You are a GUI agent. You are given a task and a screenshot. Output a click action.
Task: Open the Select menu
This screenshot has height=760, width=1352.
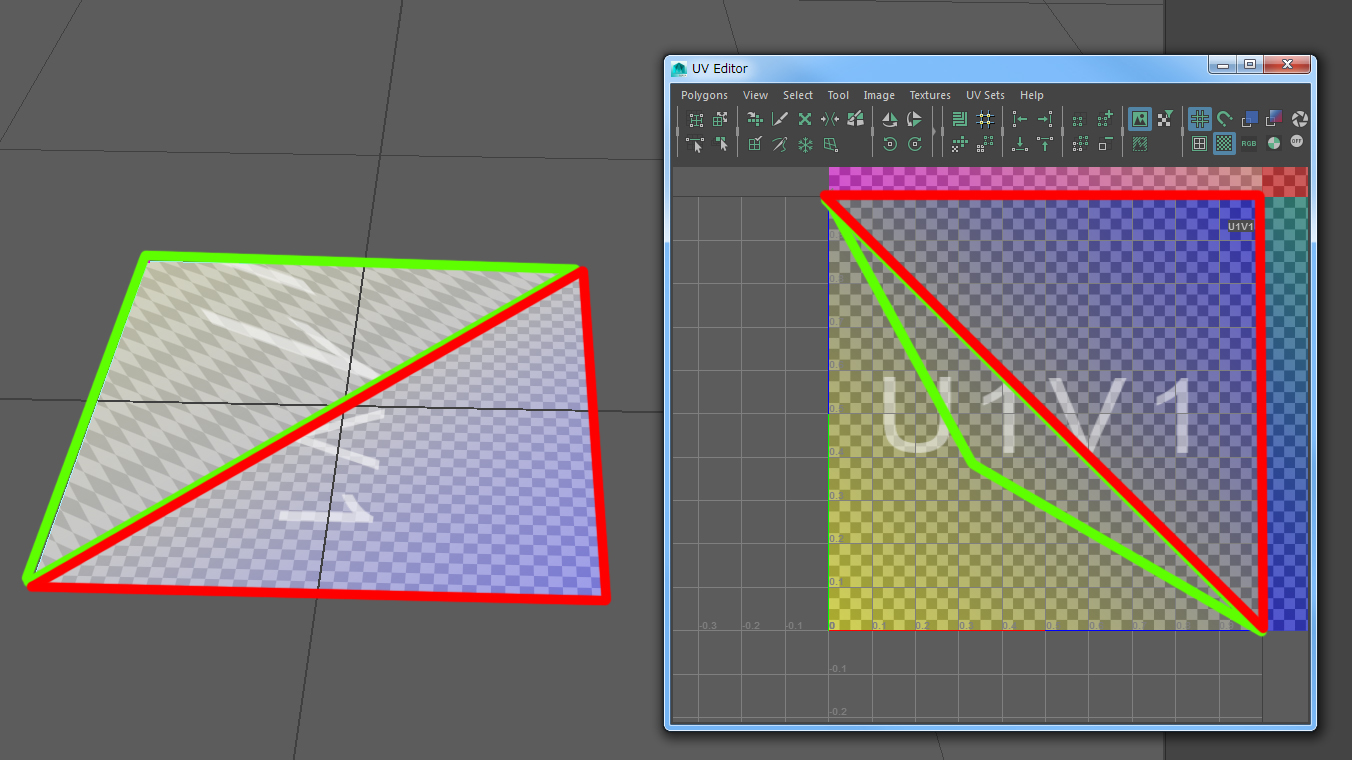coord(798,95)
